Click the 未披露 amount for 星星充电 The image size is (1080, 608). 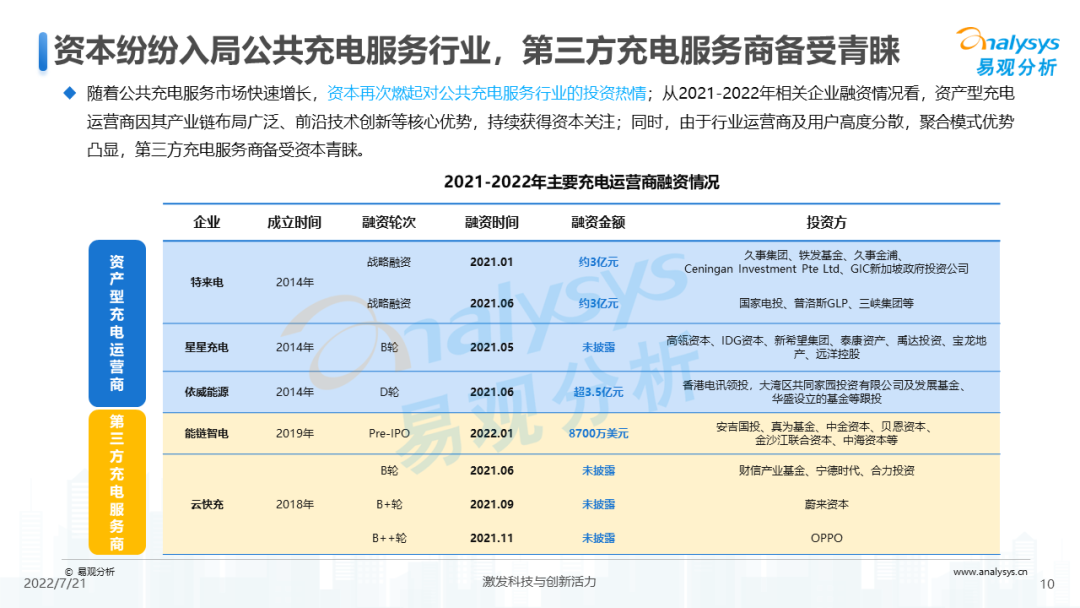[598, 347]
